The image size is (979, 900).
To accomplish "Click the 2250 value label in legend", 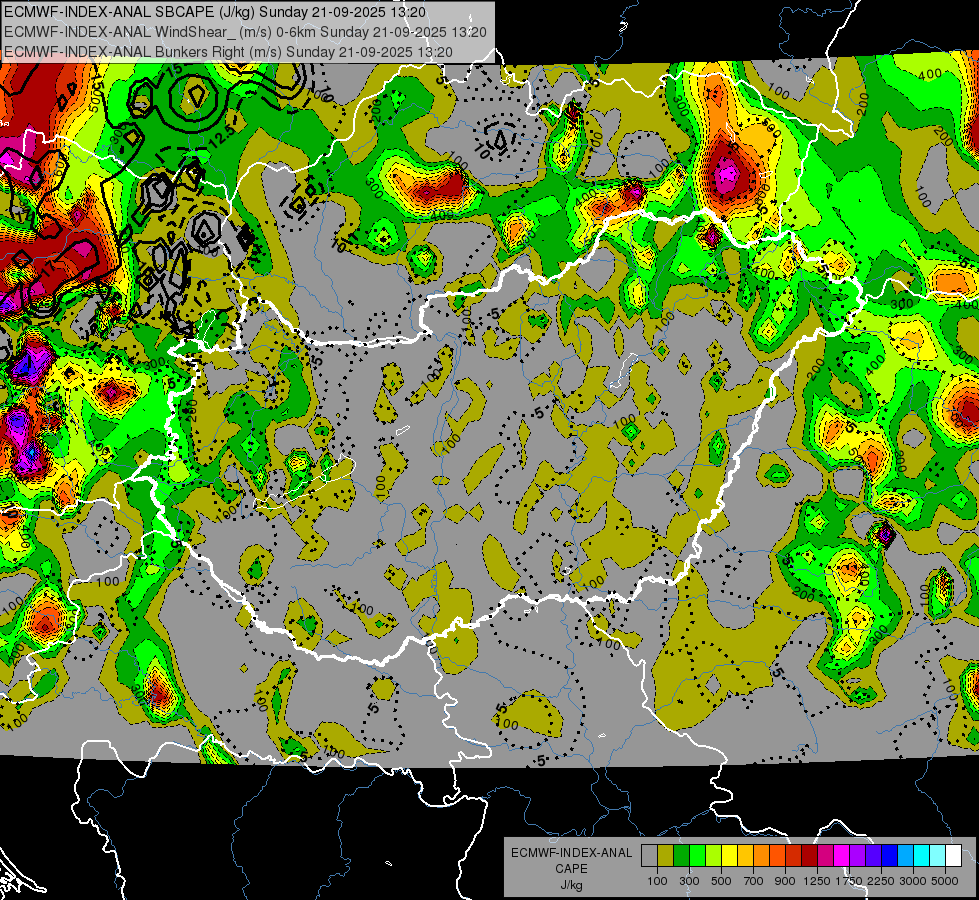I will point(881,881).
